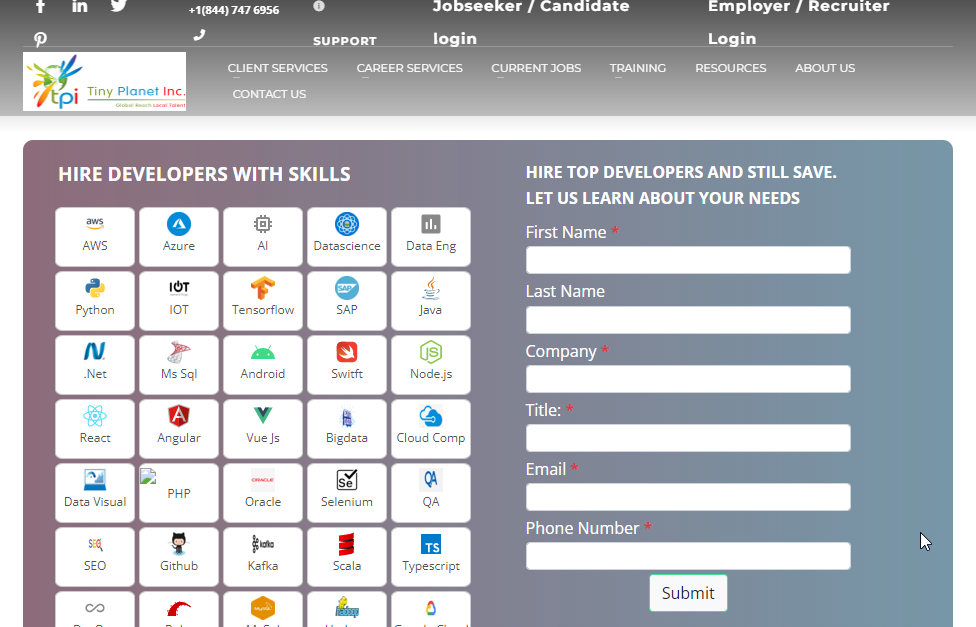Focus the Title input field

tap(688, 438)
